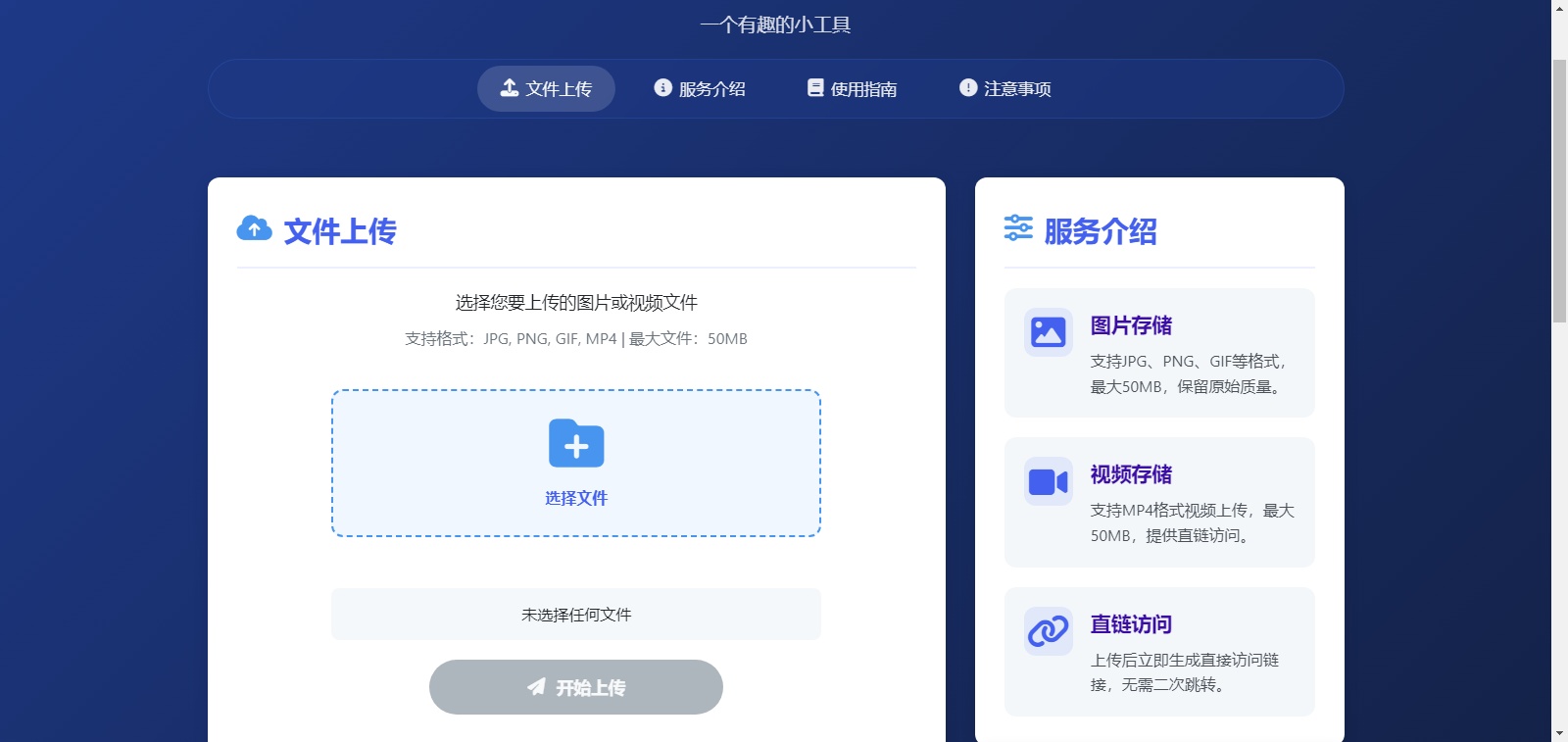Open the 服务介绍 navigation tab
1568x742 pixels.
(x=700, y=89)
